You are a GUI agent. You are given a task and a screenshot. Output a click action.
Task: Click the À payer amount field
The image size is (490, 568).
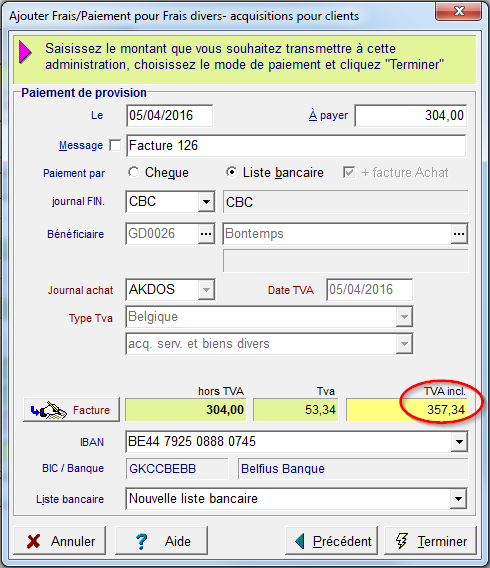[x=411, y=116]
